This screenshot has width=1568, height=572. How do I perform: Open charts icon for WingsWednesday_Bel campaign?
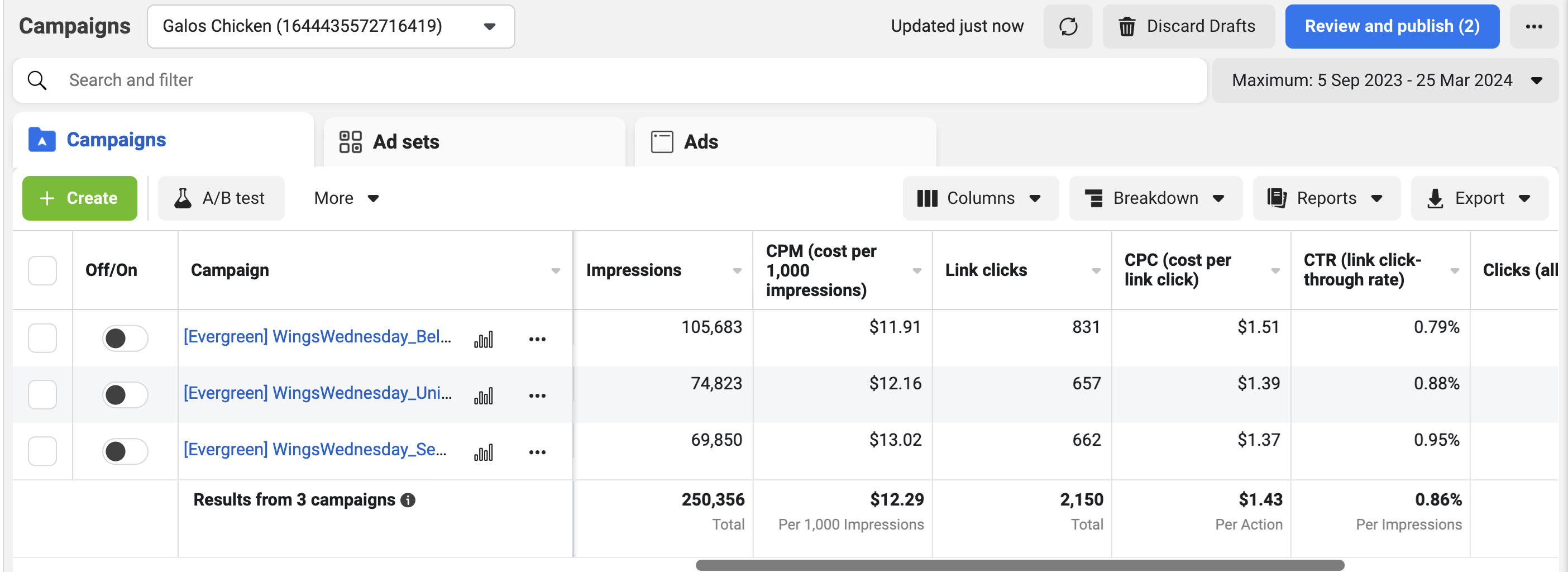click(484, 339)
